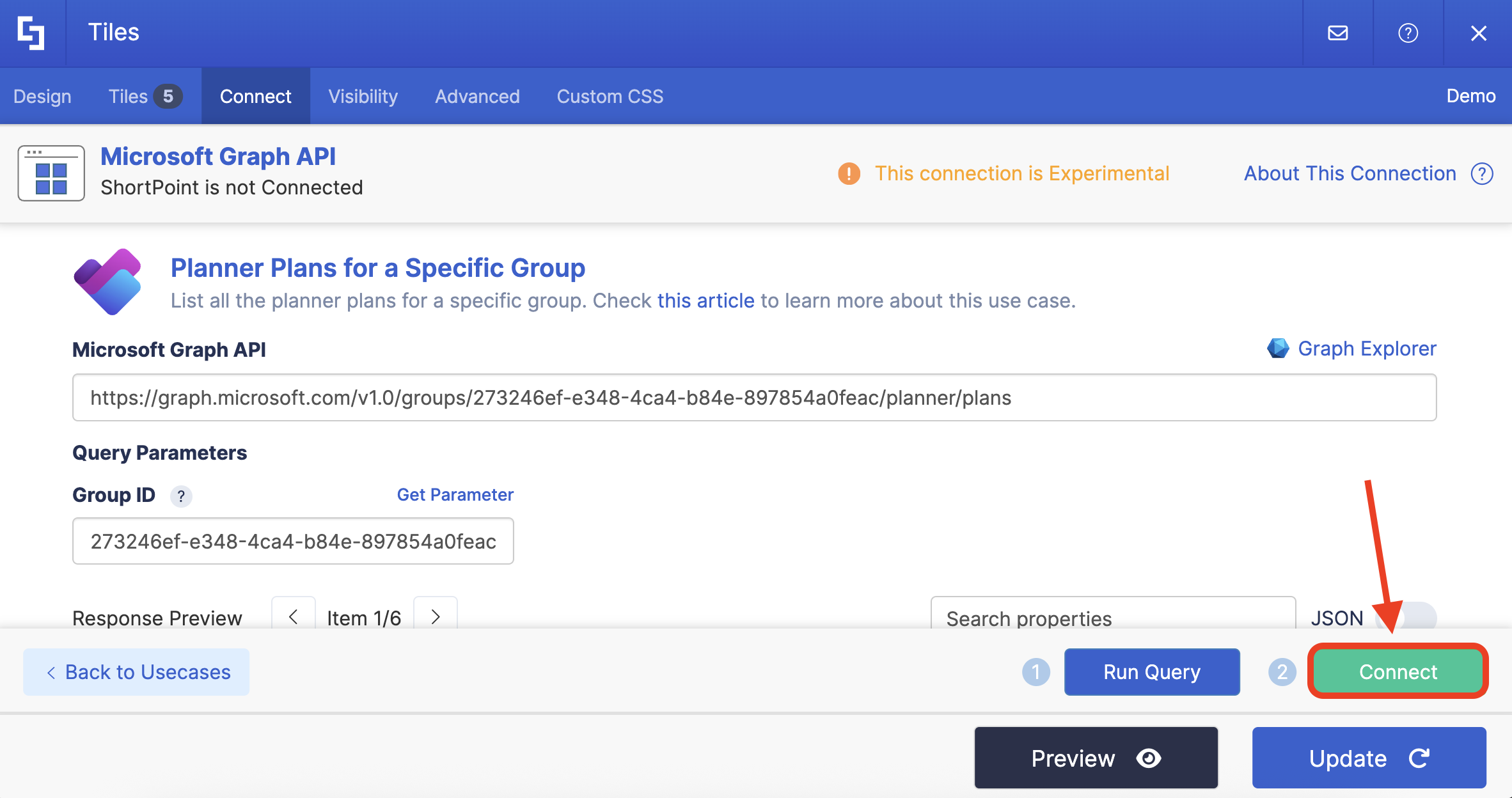Go to next response item
This screenshot has width=1512, height=798.
pyautogui.click(x=436, y=616)
